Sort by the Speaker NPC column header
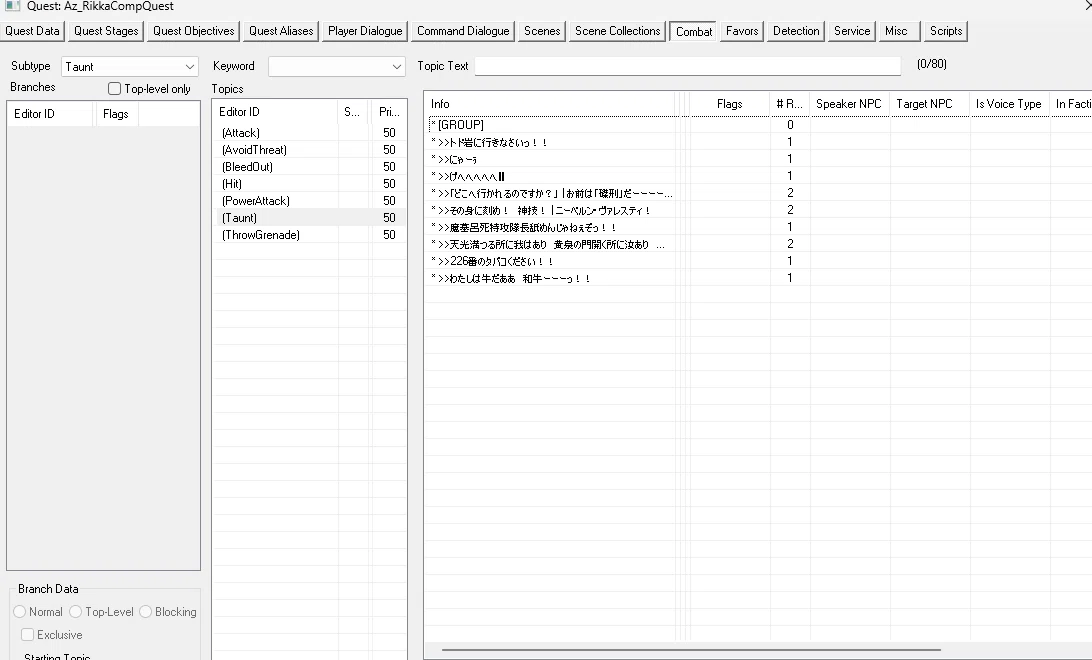The image size is (1092, 660). [x=848, y=104]
